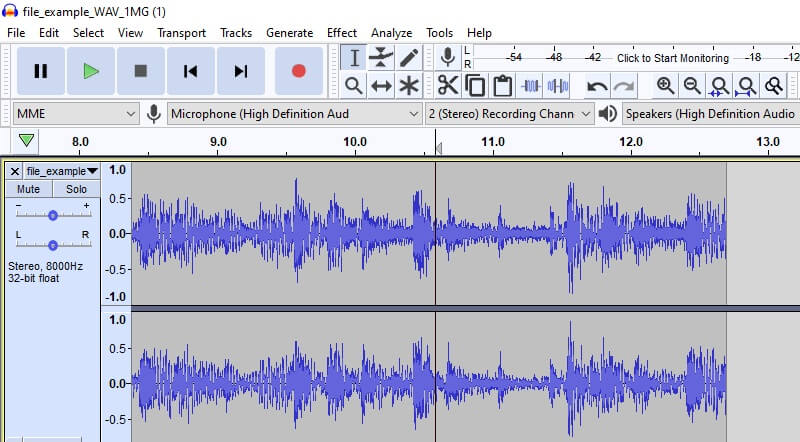Fit entire project to window width

(x=746, y=86)
